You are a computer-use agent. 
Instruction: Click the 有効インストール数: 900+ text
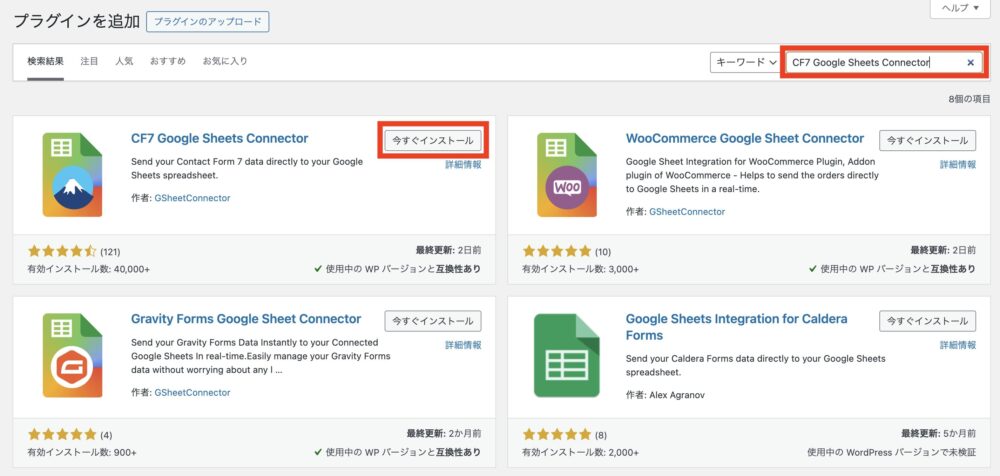pos(82,452)
